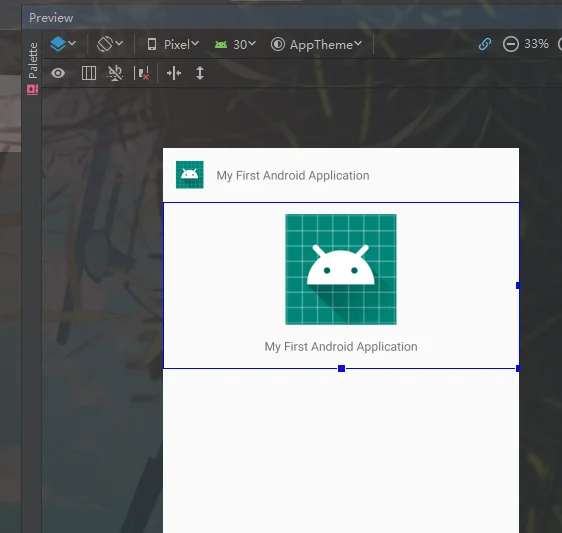Click the right middle selection handle

pos(518,285)
